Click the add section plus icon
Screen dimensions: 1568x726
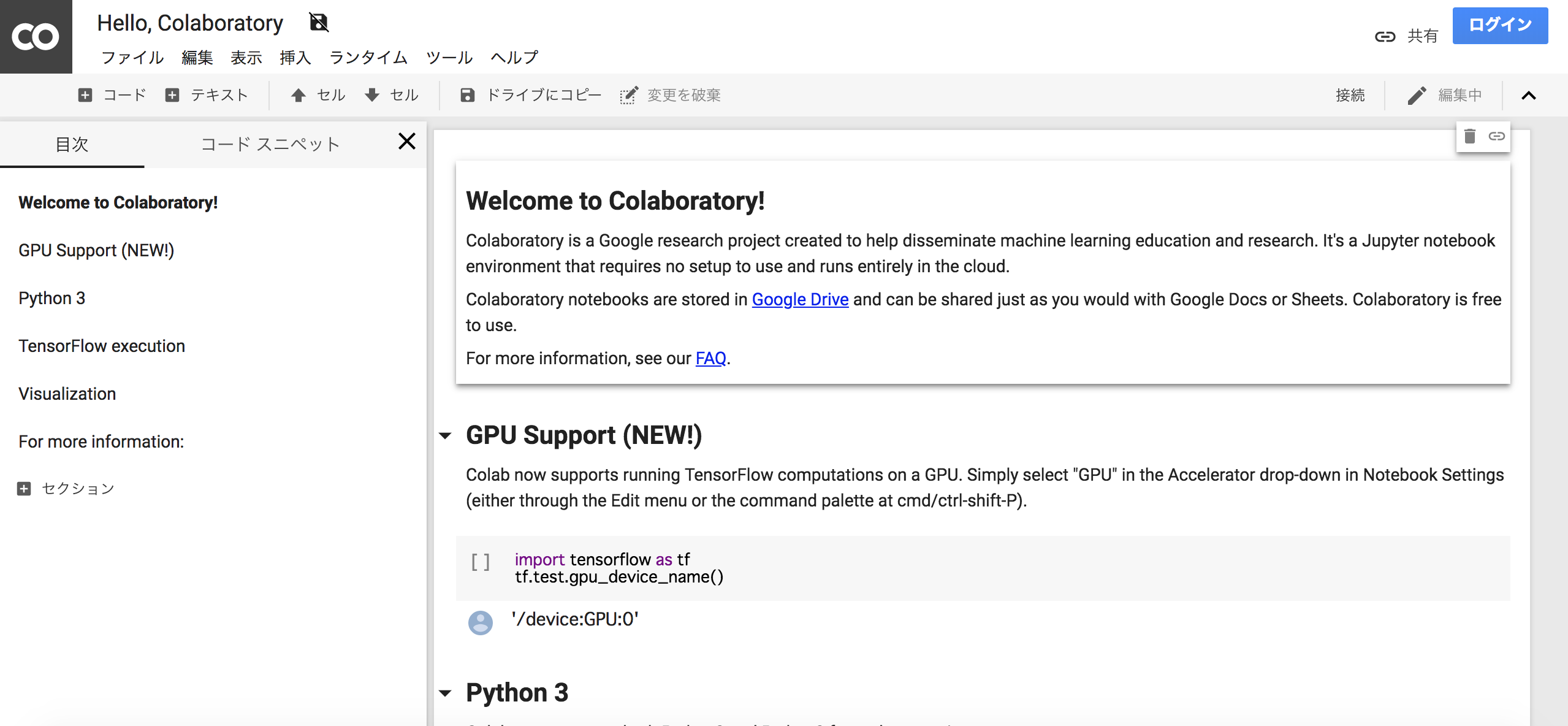click(24, 489)
